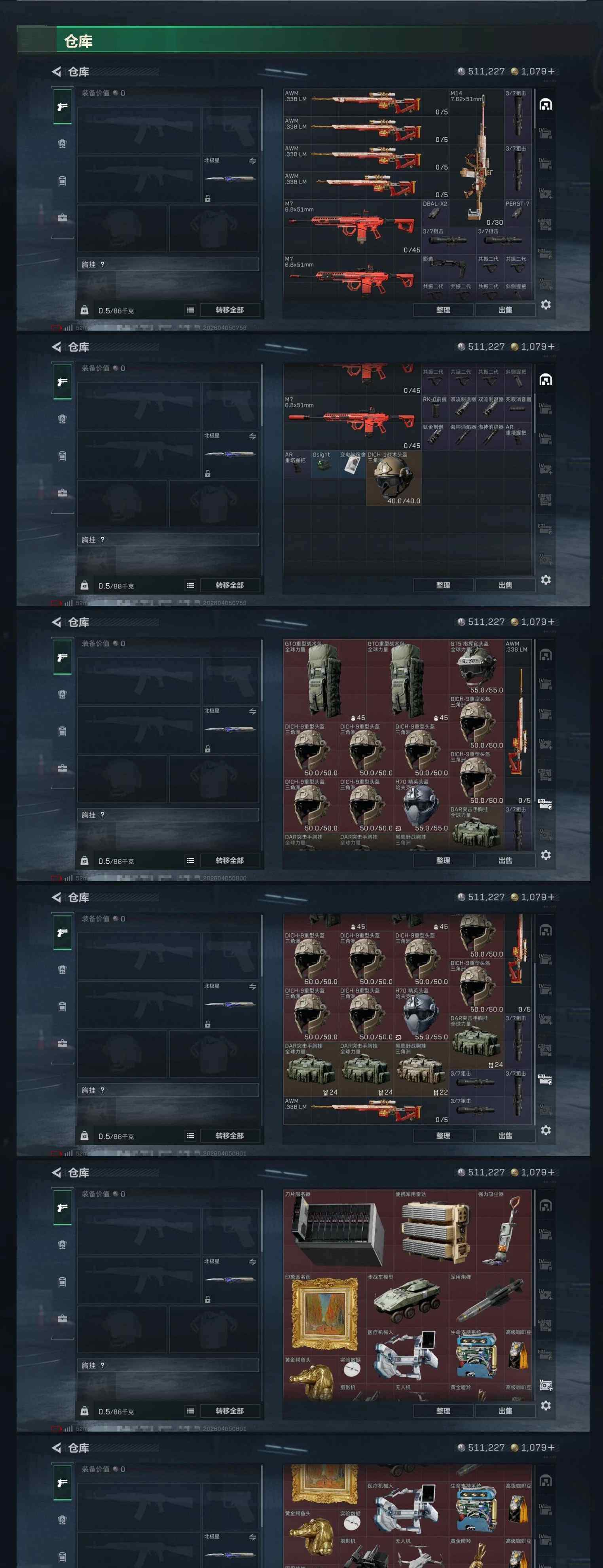This screenshot has width=603, height=1568.
Task: Select the M14 7.62x51mm rifle item
Action: 476,158
